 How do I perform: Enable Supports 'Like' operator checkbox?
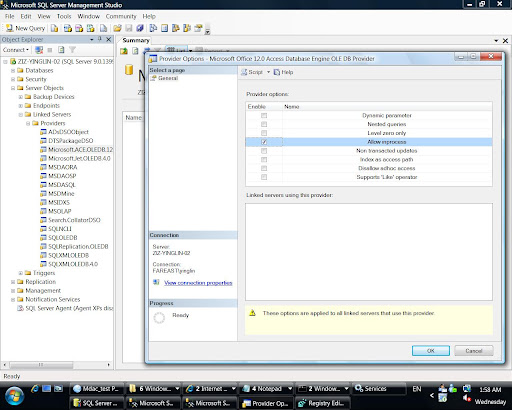tap(264, 177)
